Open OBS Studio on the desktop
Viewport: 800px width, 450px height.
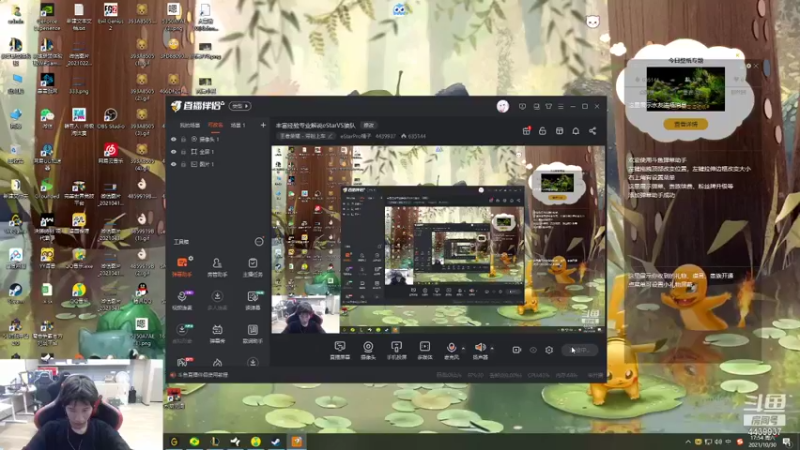pyautogui.click(x=110, y=119)
